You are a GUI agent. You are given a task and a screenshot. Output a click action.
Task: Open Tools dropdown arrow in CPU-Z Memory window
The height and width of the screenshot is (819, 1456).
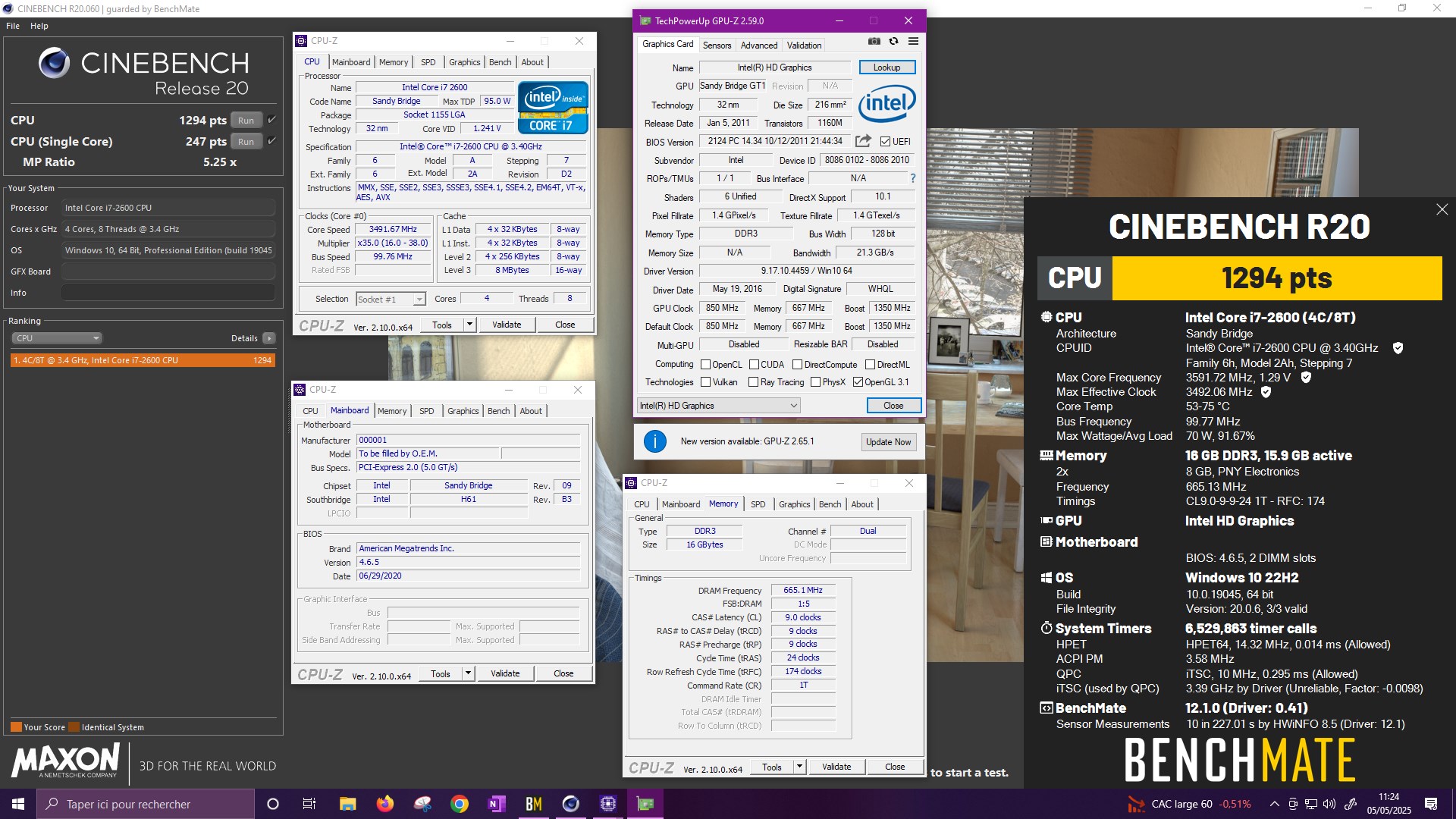[799, 767]
